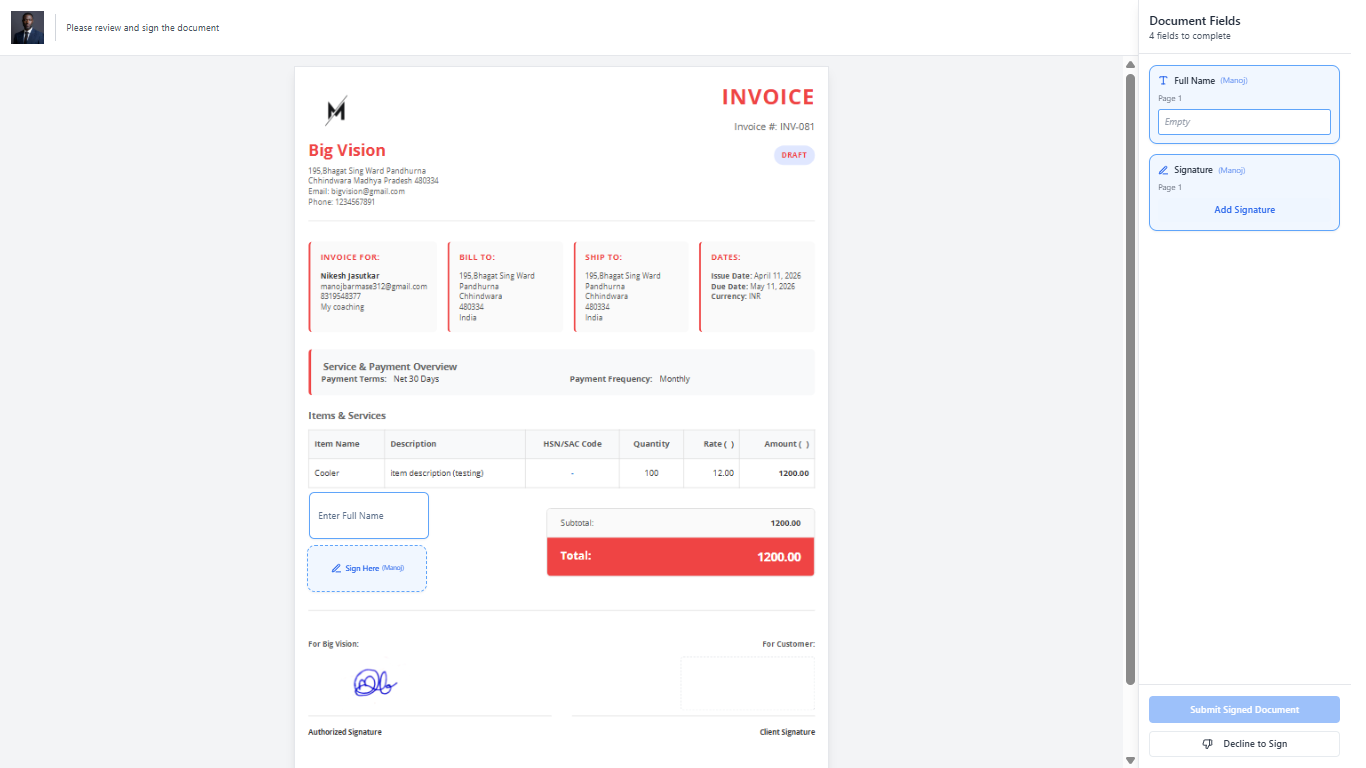Click the Signature pen icon in sidebar
This screenshot has height=768, width=1366.
click(1163, 170)
